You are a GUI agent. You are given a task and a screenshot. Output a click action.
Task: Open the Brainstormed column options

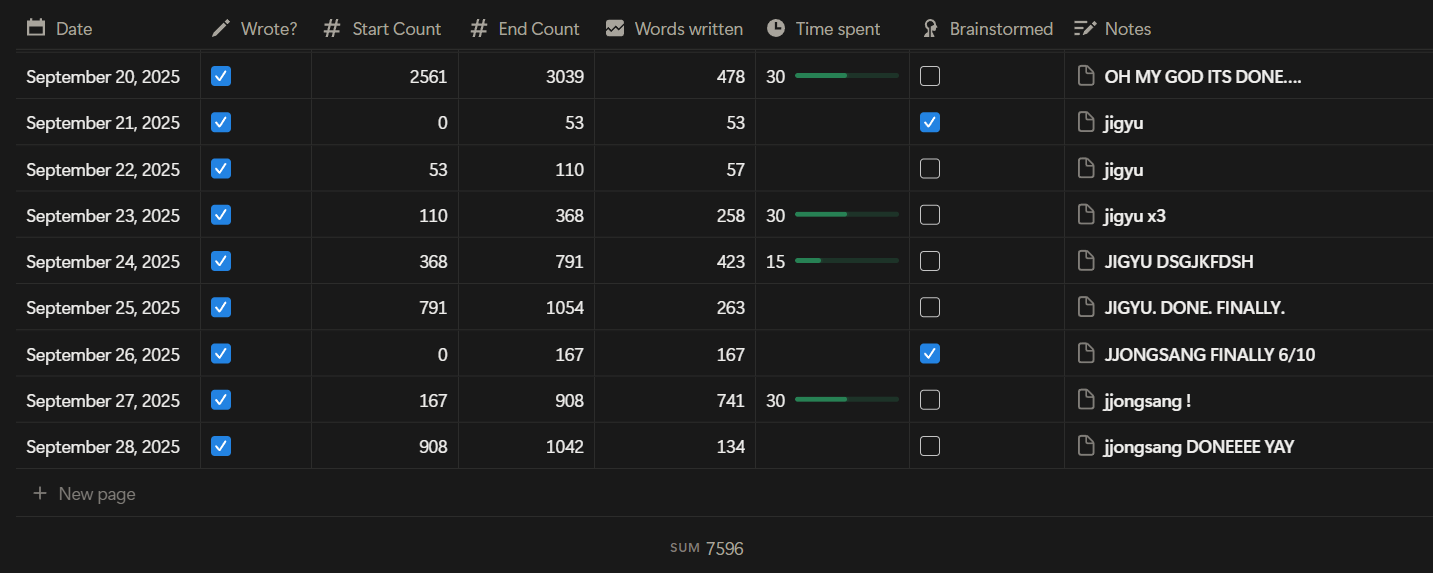1000,29
